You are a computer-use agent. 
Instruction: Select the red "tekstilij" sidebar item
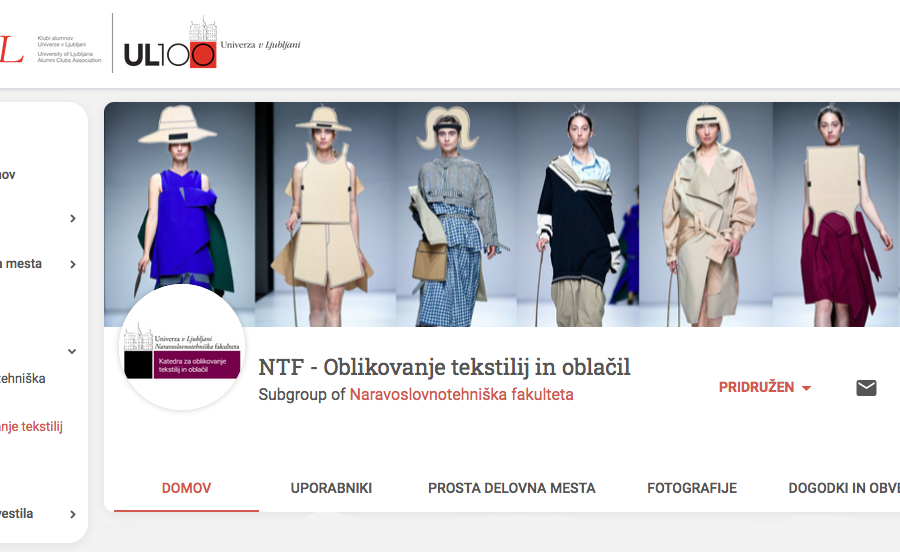31,426
